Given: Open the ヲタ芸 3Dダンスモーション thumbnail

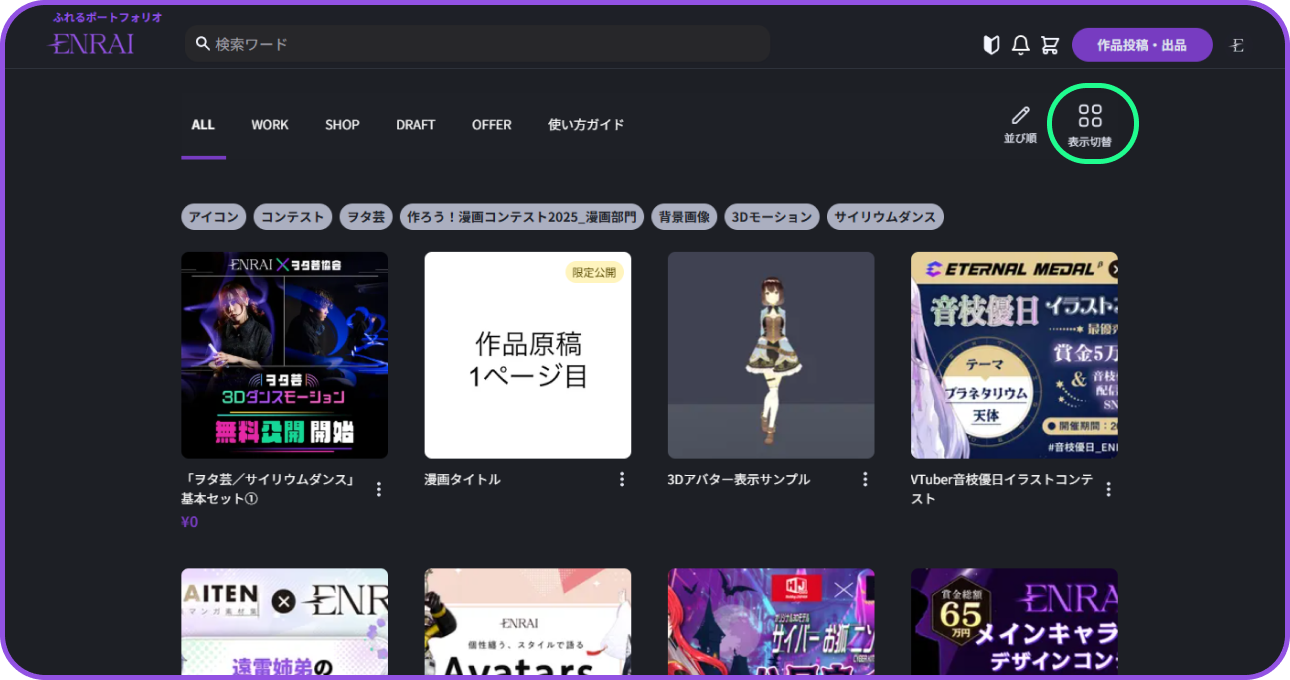Looking at the screenshot, I should 284,355.
